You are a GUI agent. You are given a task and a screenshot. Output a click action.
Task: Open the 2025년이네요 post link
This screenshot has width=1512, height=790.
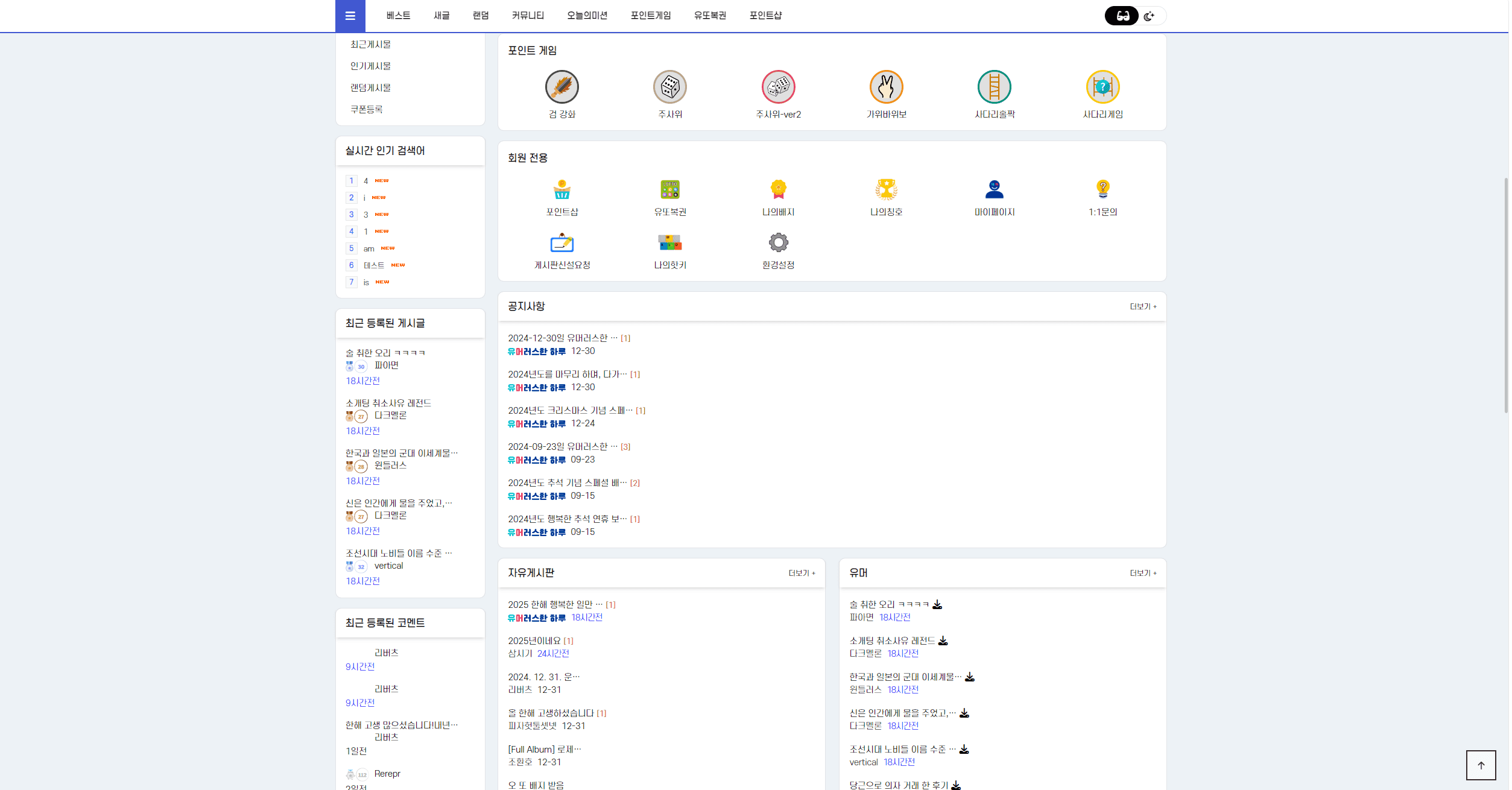(534, 641)
